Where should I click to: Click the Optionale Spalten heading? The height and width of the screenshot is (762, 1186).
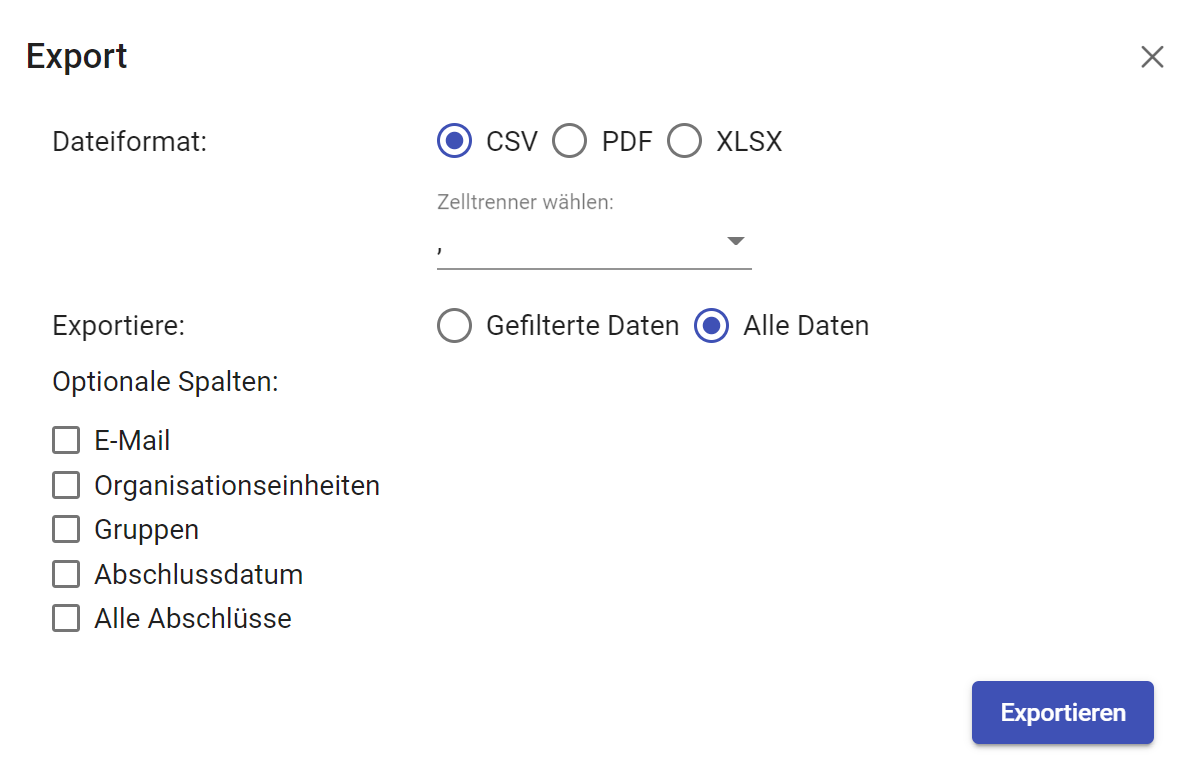[x=165, y=382]
